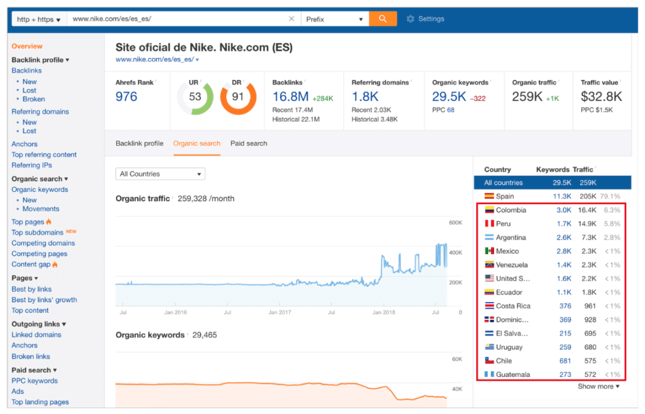Open Top referring content
645x414 pixels.
point(44,155)
